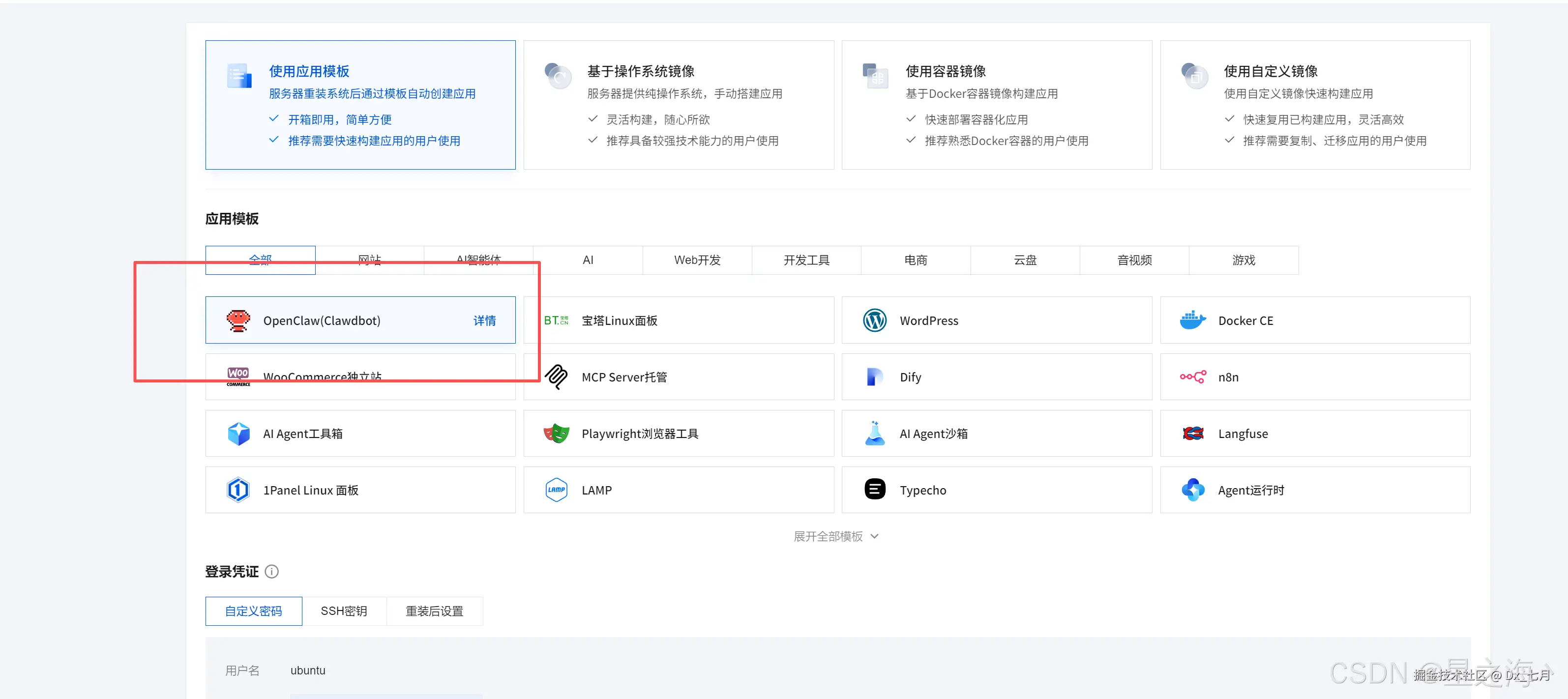This screenshot has width=1568, height=699.
Task: Select the Dify template
Action: coord(997,377)
